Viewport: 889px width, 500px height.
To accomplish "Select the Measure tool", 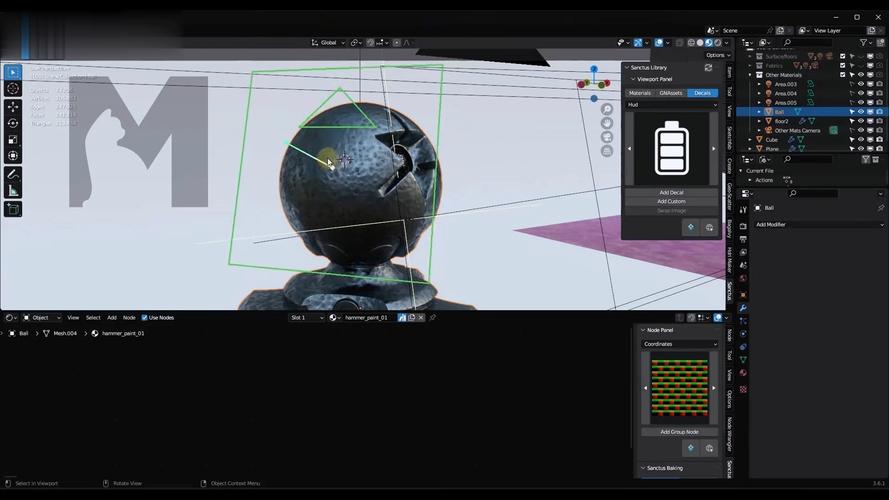I will 13,191.
